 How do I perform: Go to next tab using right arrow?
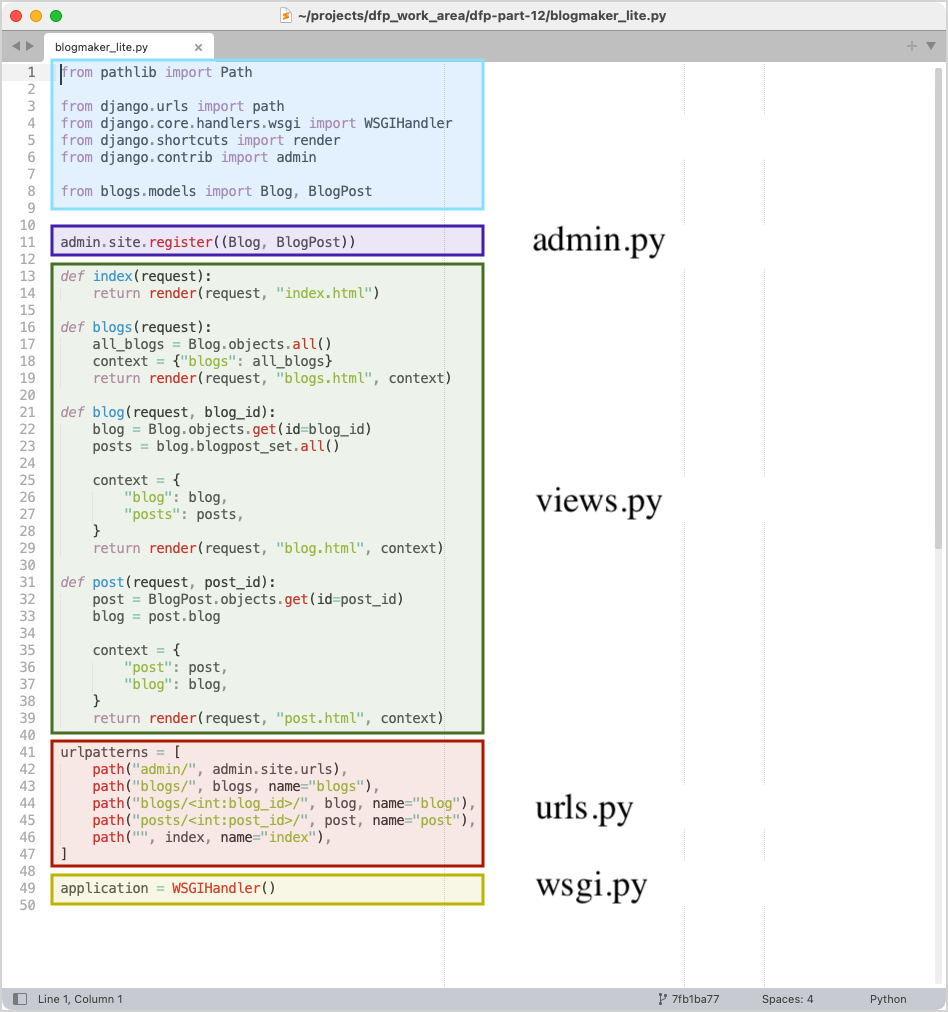pos(30,46)
